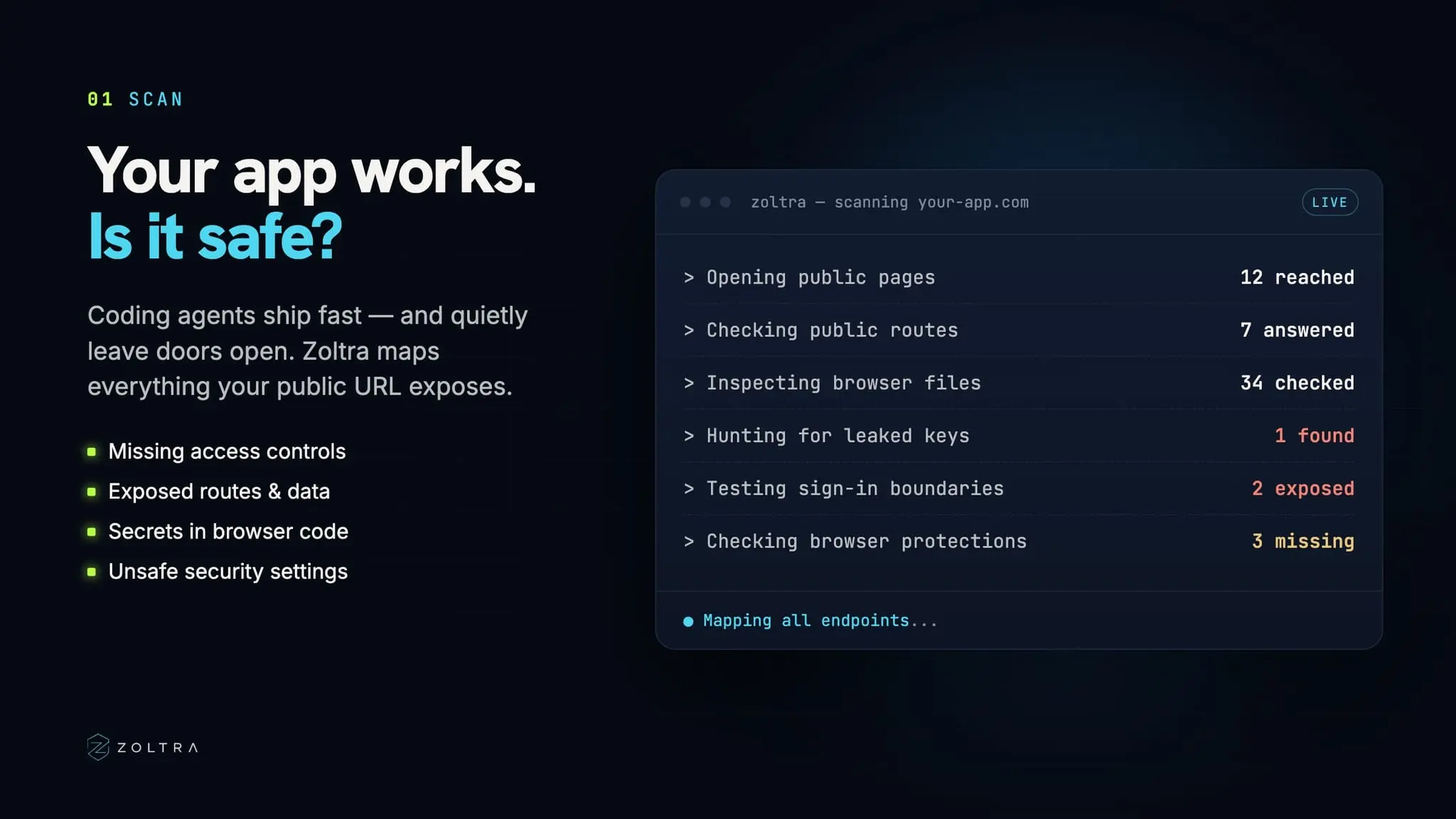Viewport: 1456px width, 819px height.
Task: Click the blue status dot beside Mapping all endpoints
Action: click(x=688, y=621)
